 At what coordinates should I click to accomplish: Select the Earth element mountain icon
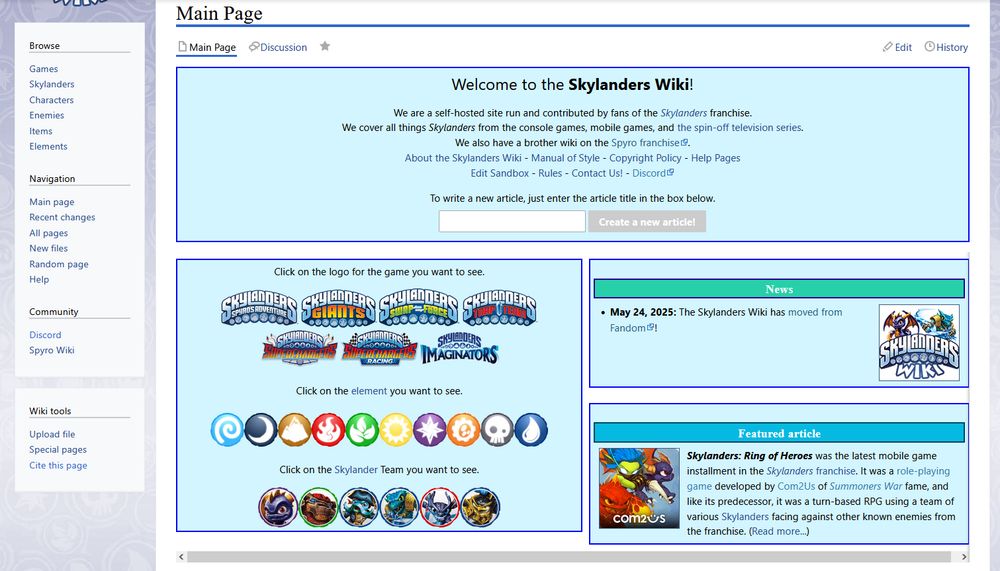tap(295, 429)
